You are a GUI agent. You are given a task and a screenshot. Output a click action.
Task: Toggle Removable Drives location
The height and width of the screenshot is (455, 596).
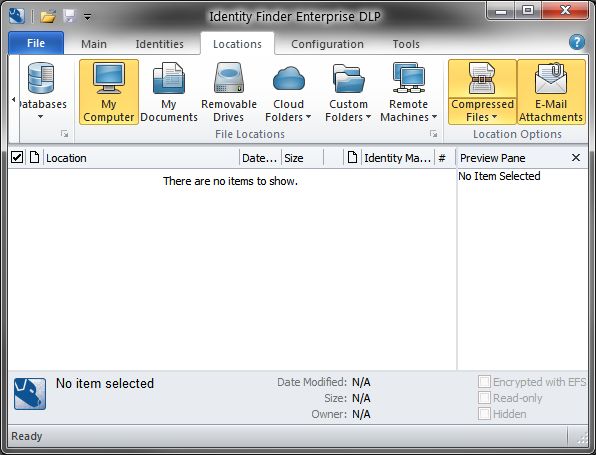[x=229, y=92]
